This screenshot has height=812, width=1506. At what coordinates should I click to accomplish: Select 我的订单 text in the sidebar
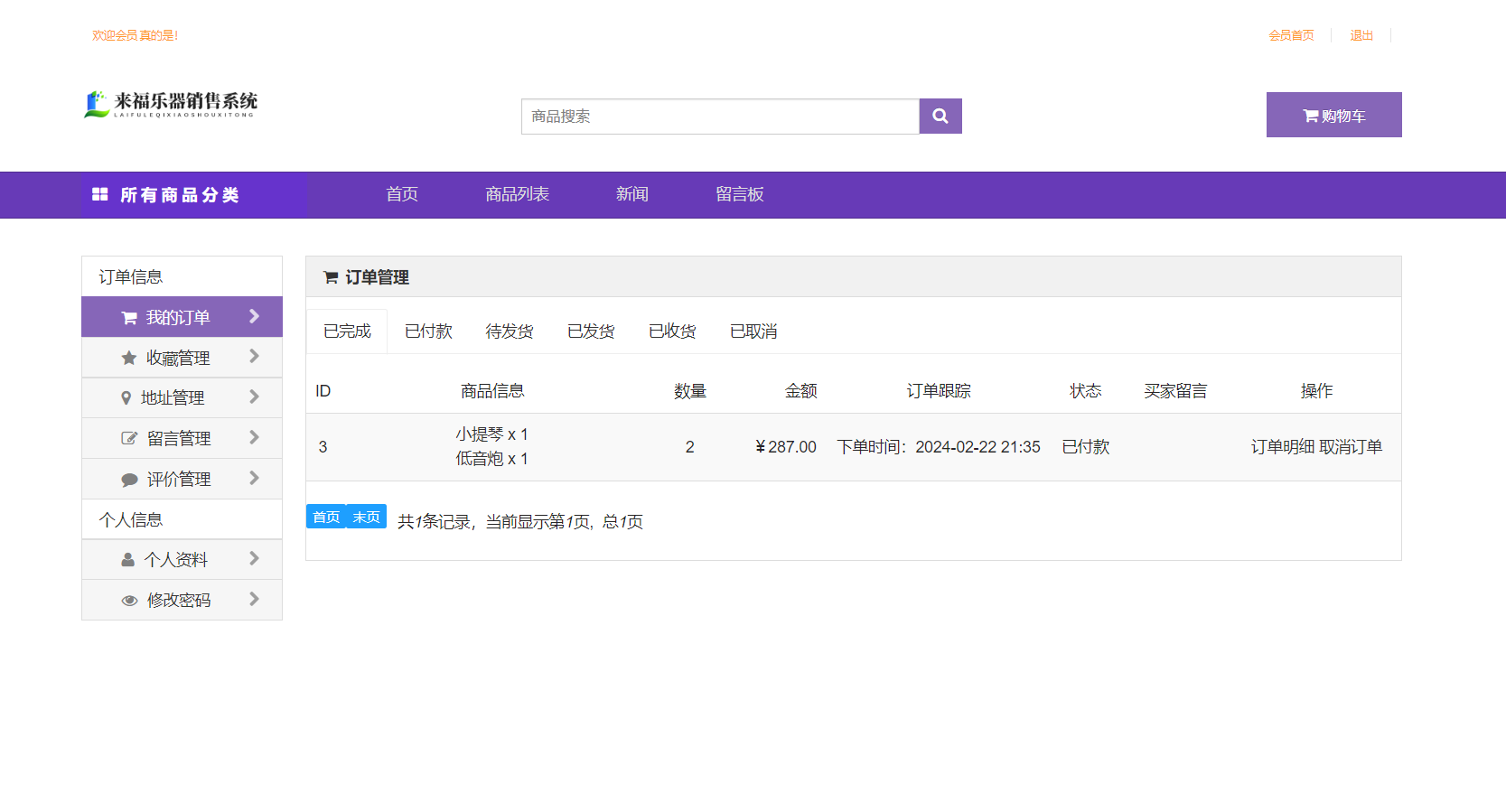tap(178, 318)
